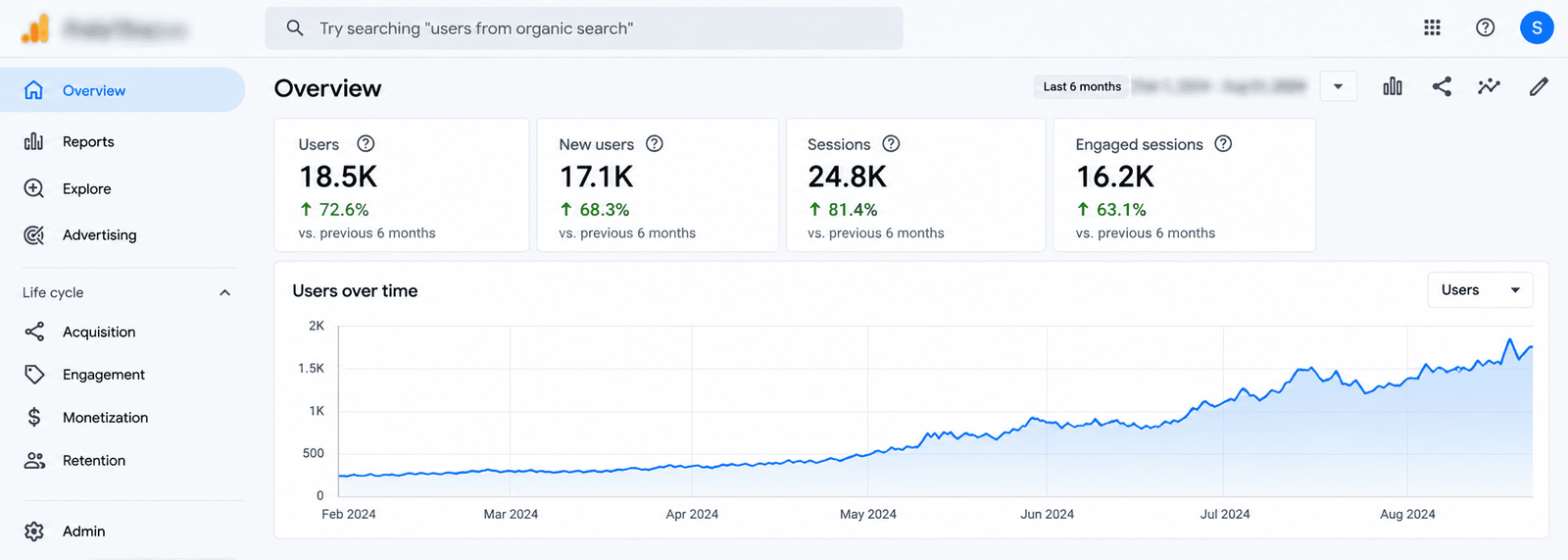Screen dimensions: 1568x560
Task: Click the Engagement tag icon
Action: pos(34,374)
